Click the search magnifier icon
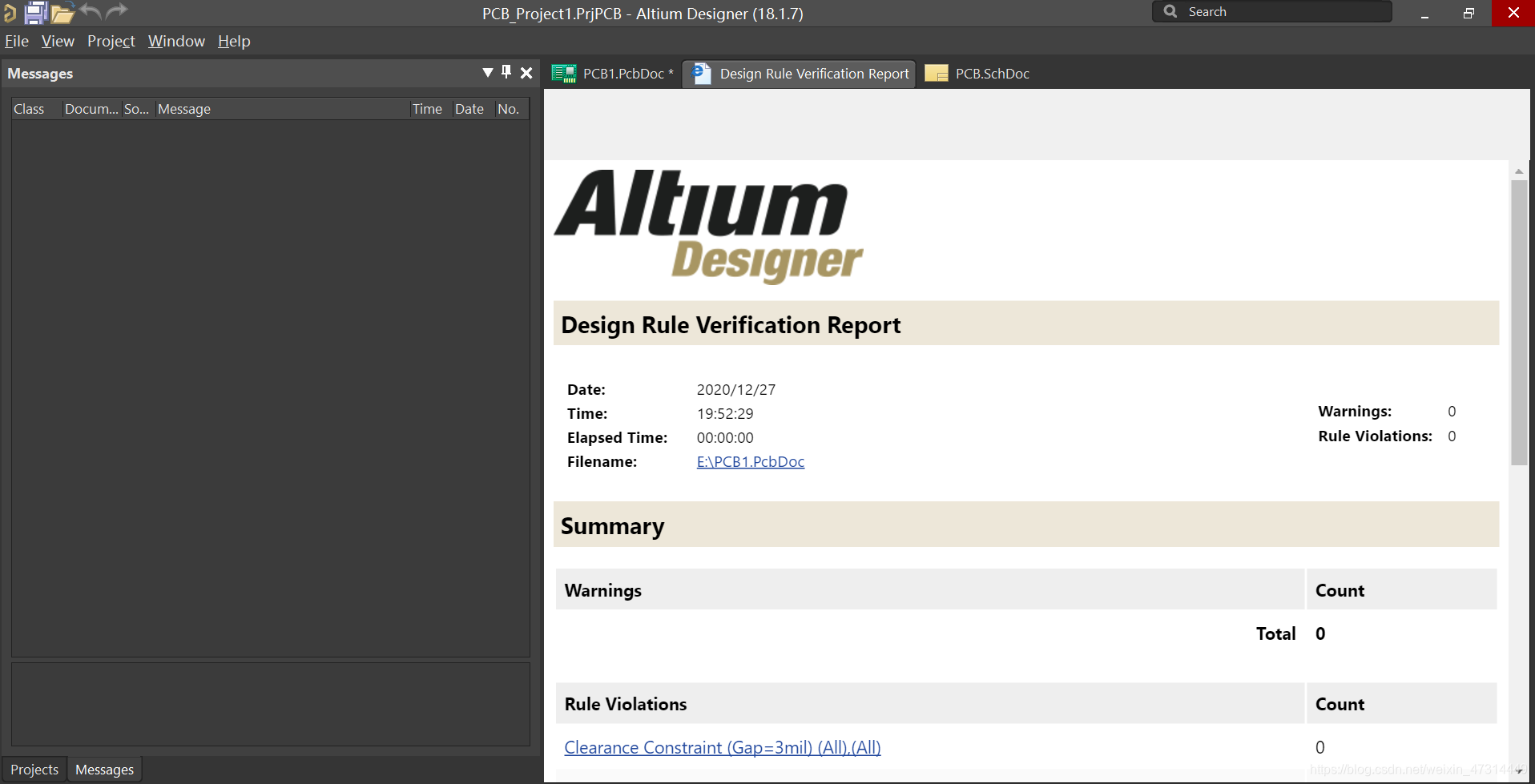The width and height of the screenshot is (1535, 784). pos(1170,12)
